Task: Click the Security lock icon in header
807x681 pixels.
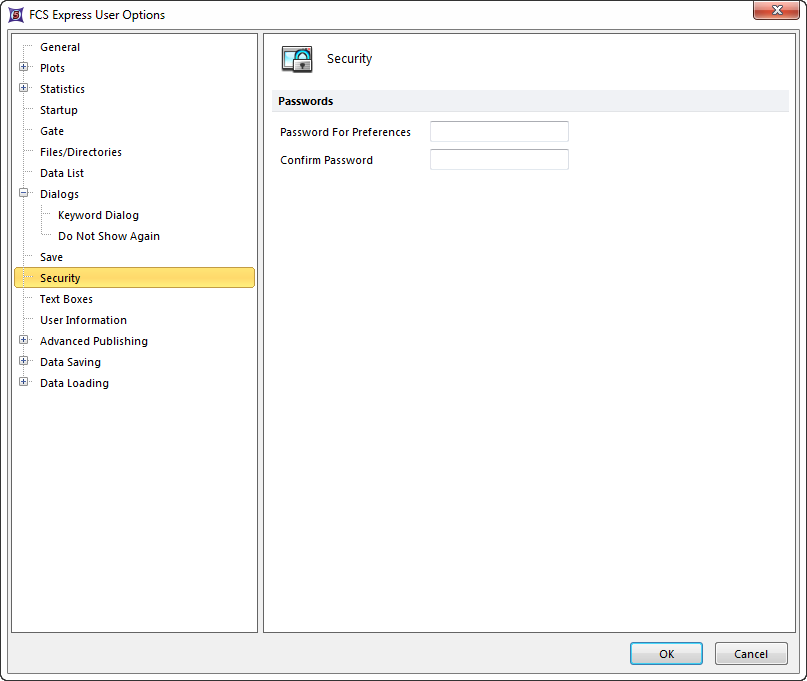Action: coord(297,59)
